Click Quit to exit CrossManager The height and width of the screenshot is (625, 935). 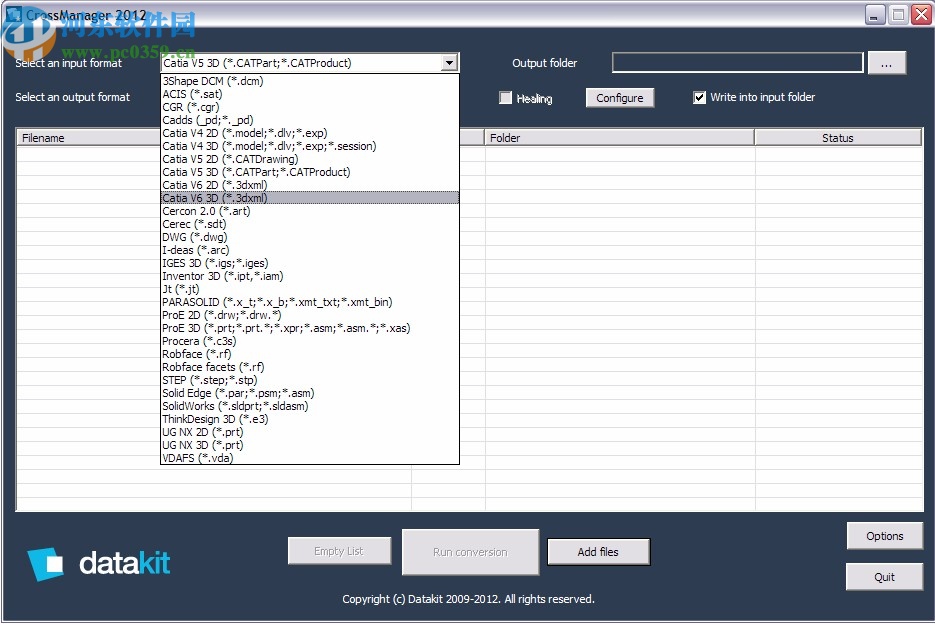[x=884, y=576]
